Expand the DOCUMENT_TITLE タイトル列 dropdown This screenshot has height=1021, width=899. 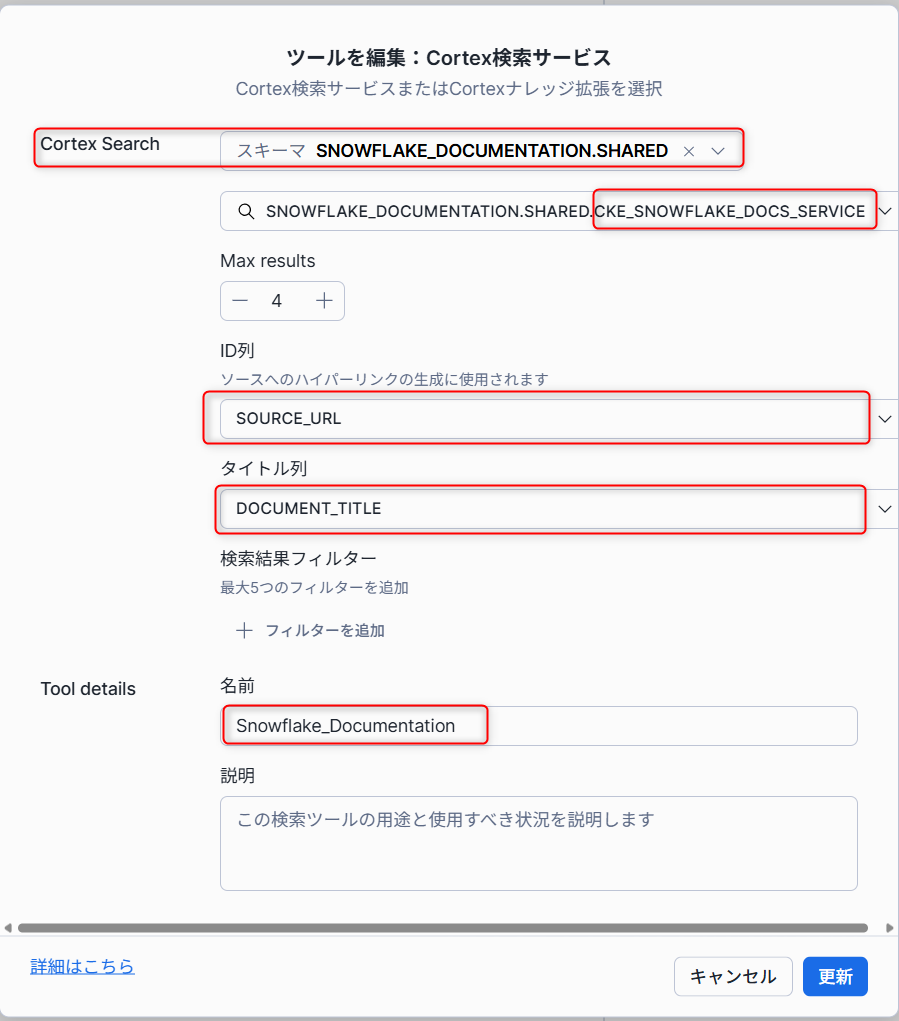click(885, 509)
